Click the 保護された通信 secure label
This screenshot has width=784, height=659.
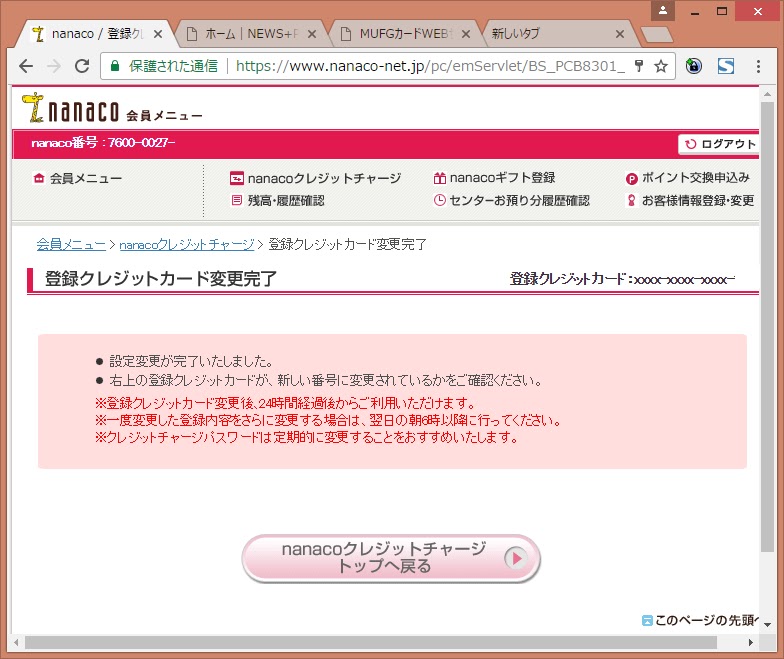point(174,66)
